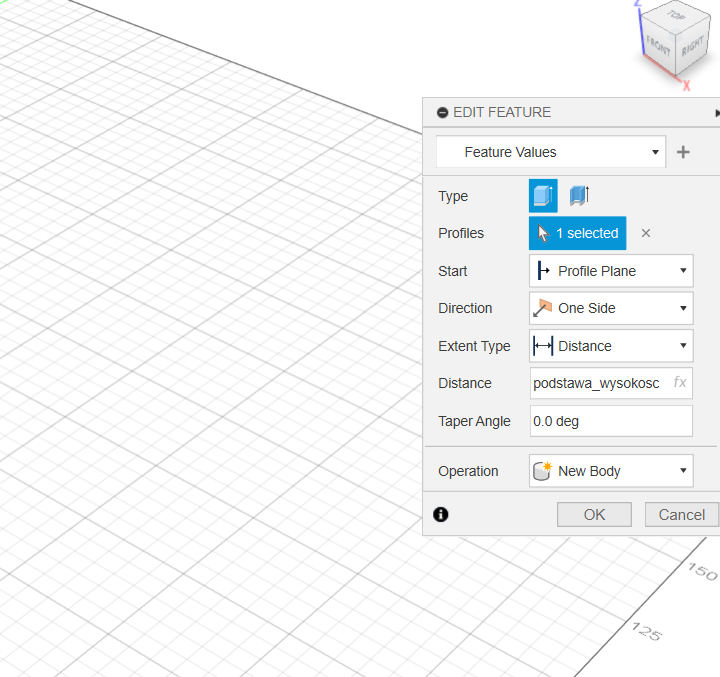Click the plus icon next to Feature Values
Image resolution: width=720 pixels, height=677 pixels.
point(684,152)
